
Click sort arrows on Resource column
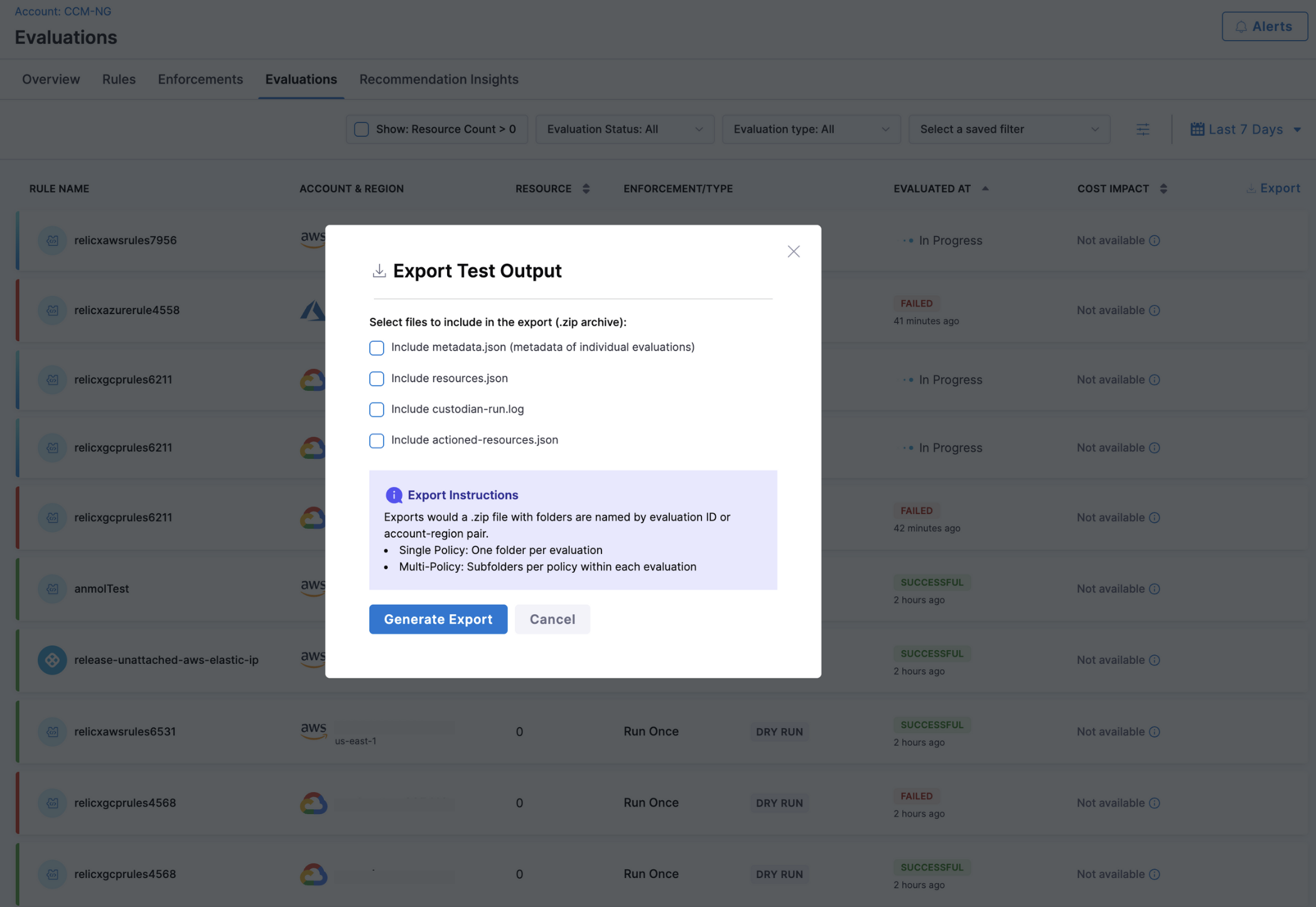pyautogui.click(x=586, y=189)
